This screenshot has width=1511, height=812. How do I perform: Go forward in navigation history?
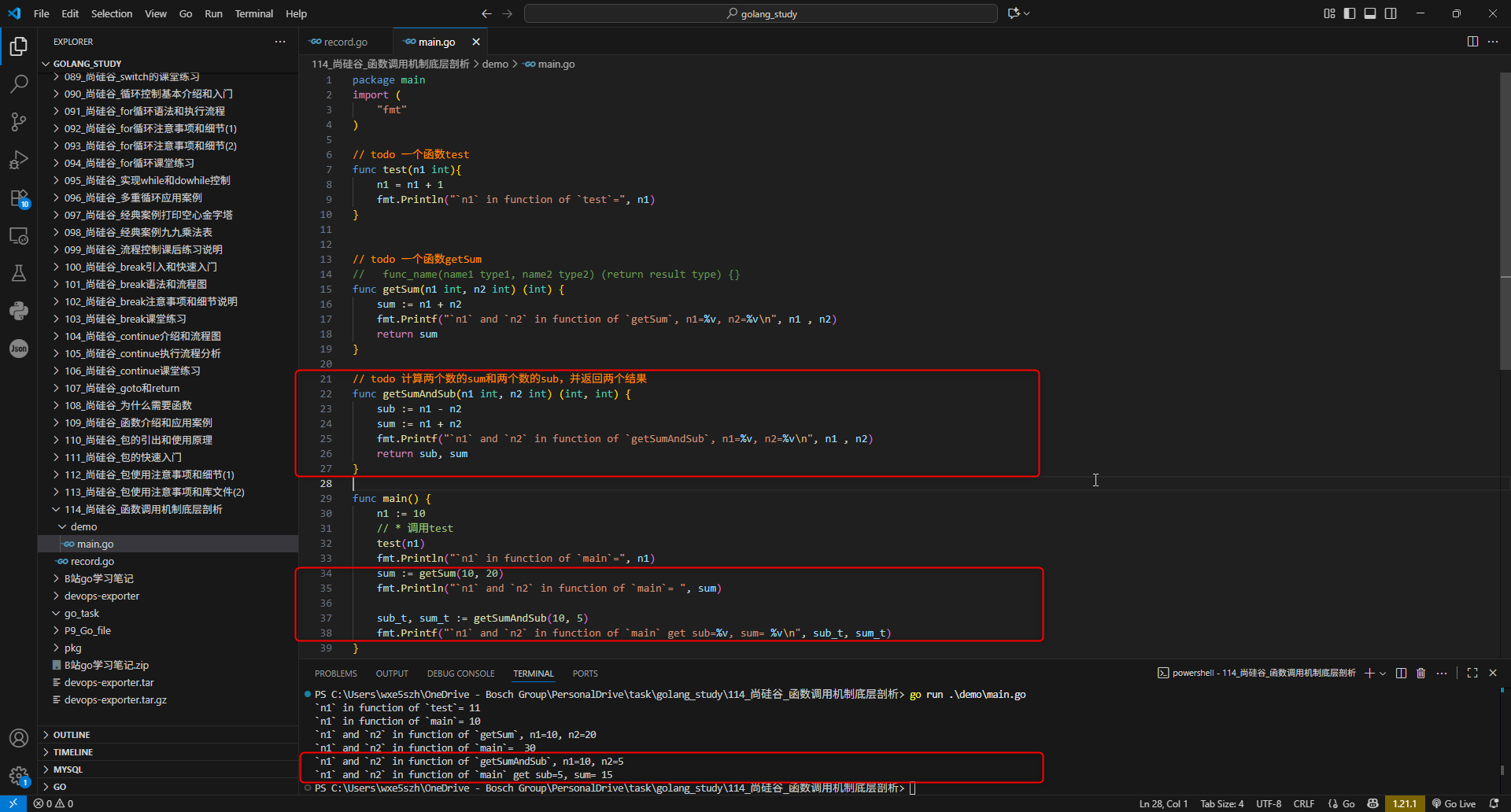tap(508, 13)
